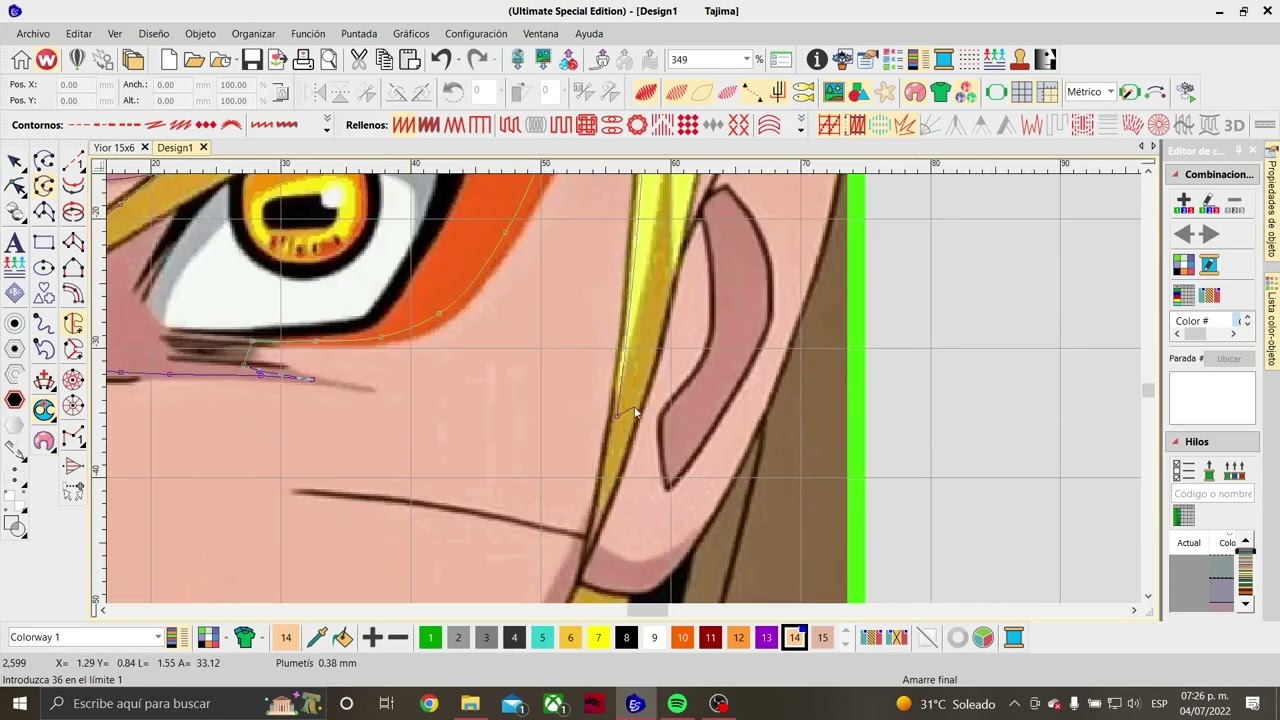The height and width of the screenshot is (720, 1280).
Task: Add a color with plus icon
Action: click(x=372, y=637)
